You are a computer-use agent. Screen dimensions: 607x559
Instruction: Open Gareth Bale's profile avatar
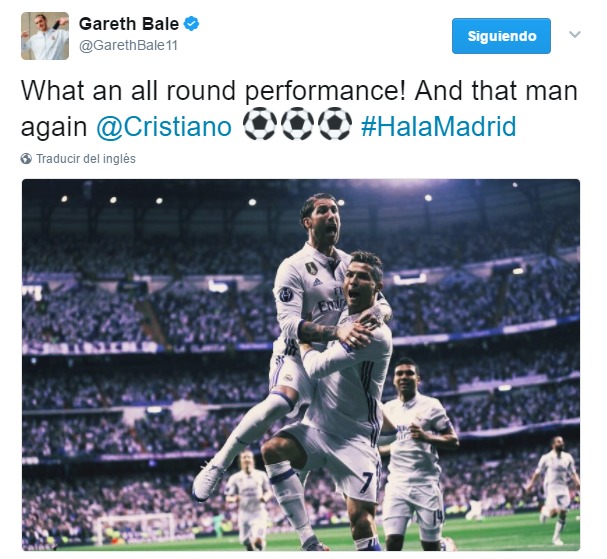45,36
